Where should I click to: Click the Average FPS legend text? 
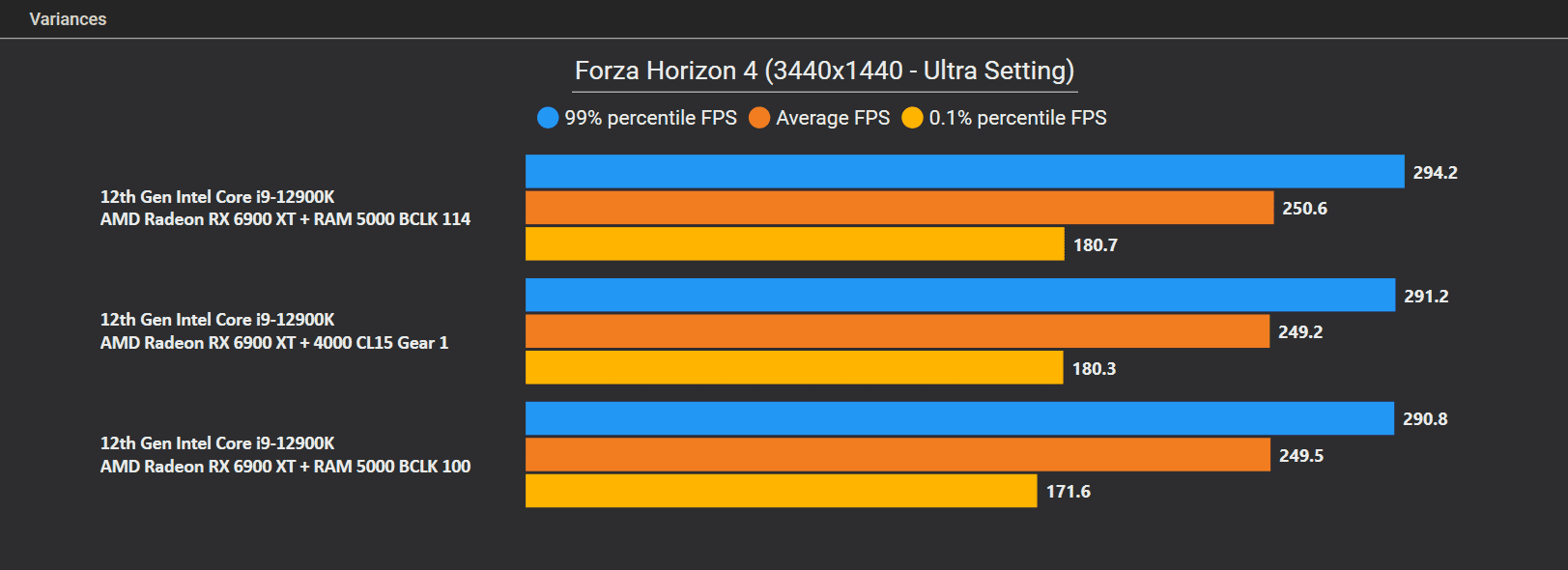tap(833, 118)
